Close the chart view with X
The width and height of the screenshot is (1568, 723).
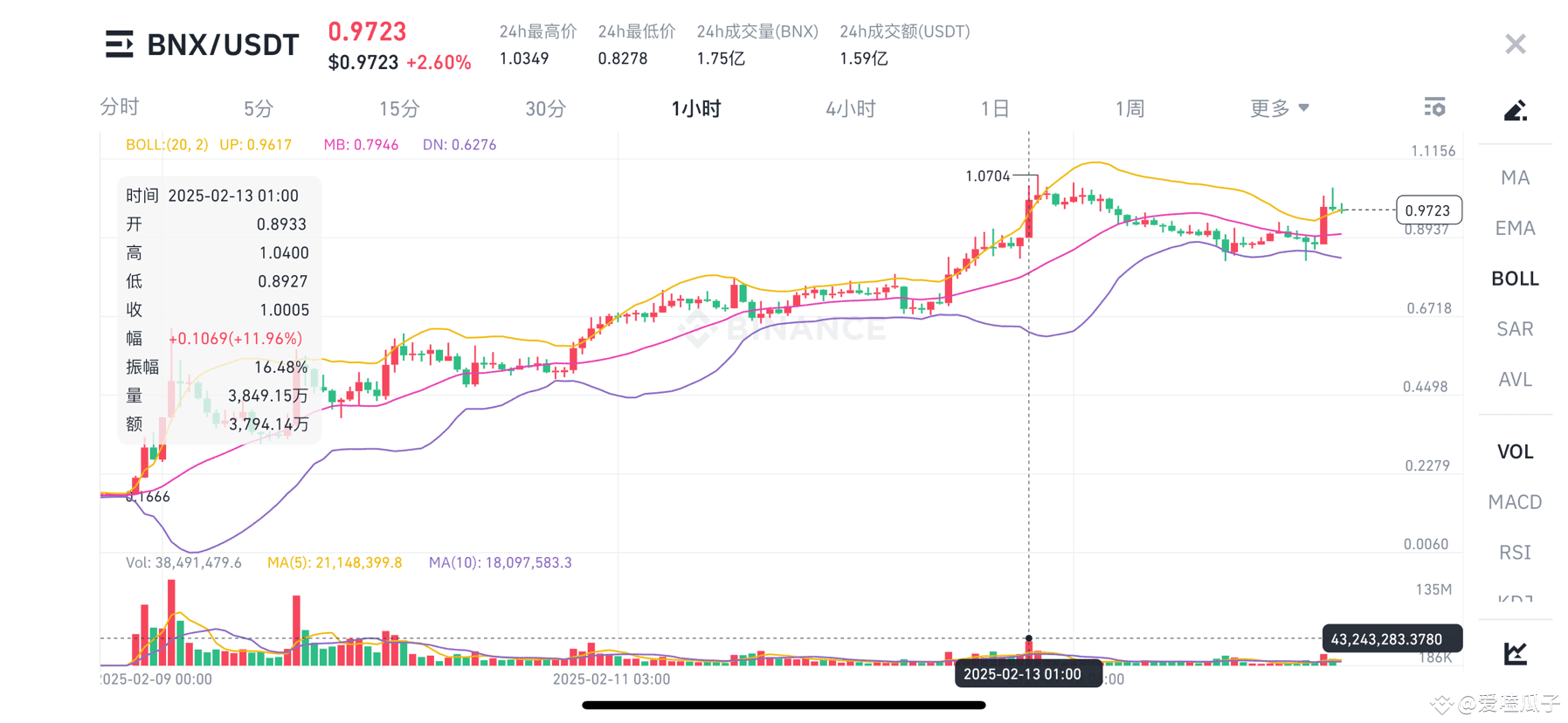(x=1515, y=45)
